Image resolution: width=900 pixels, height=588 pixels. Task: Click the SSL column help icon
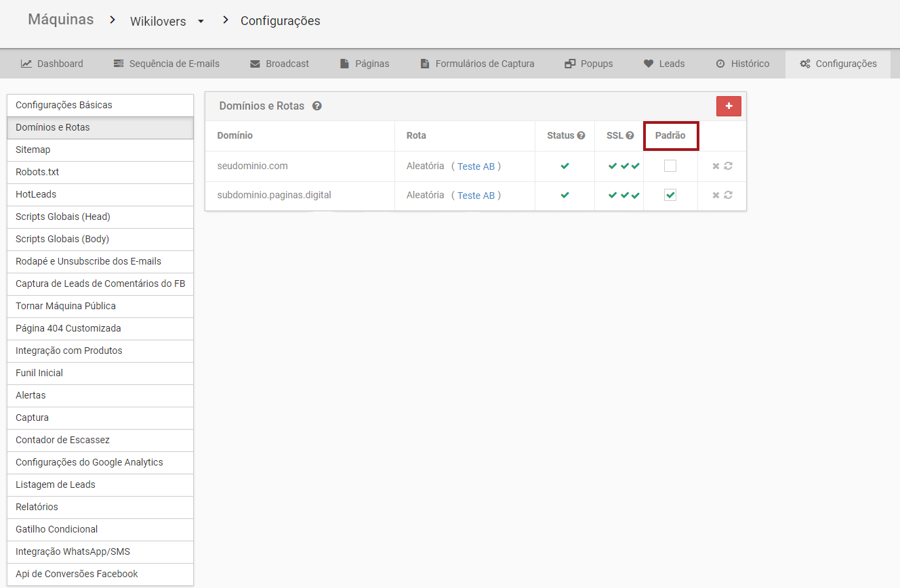630,136
